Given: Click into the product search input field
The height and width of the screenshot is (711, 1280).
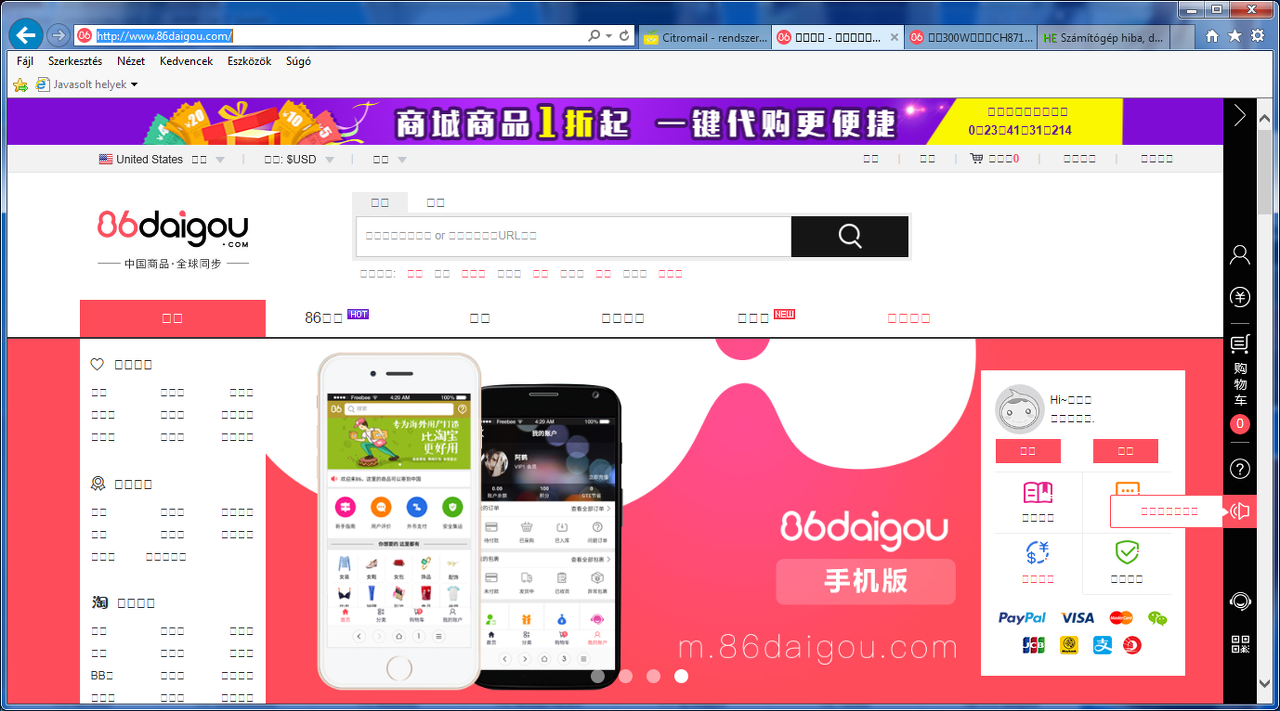Looking at the screenshot, I should click(574, 237).
